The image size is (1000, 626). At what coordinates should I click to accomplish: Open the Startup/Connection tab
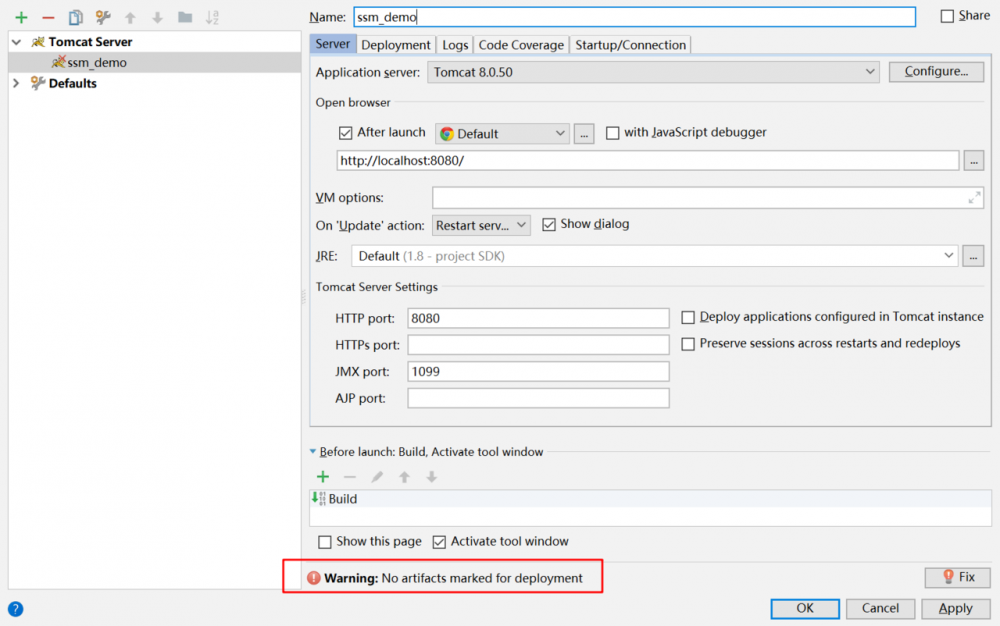point(630,45)
